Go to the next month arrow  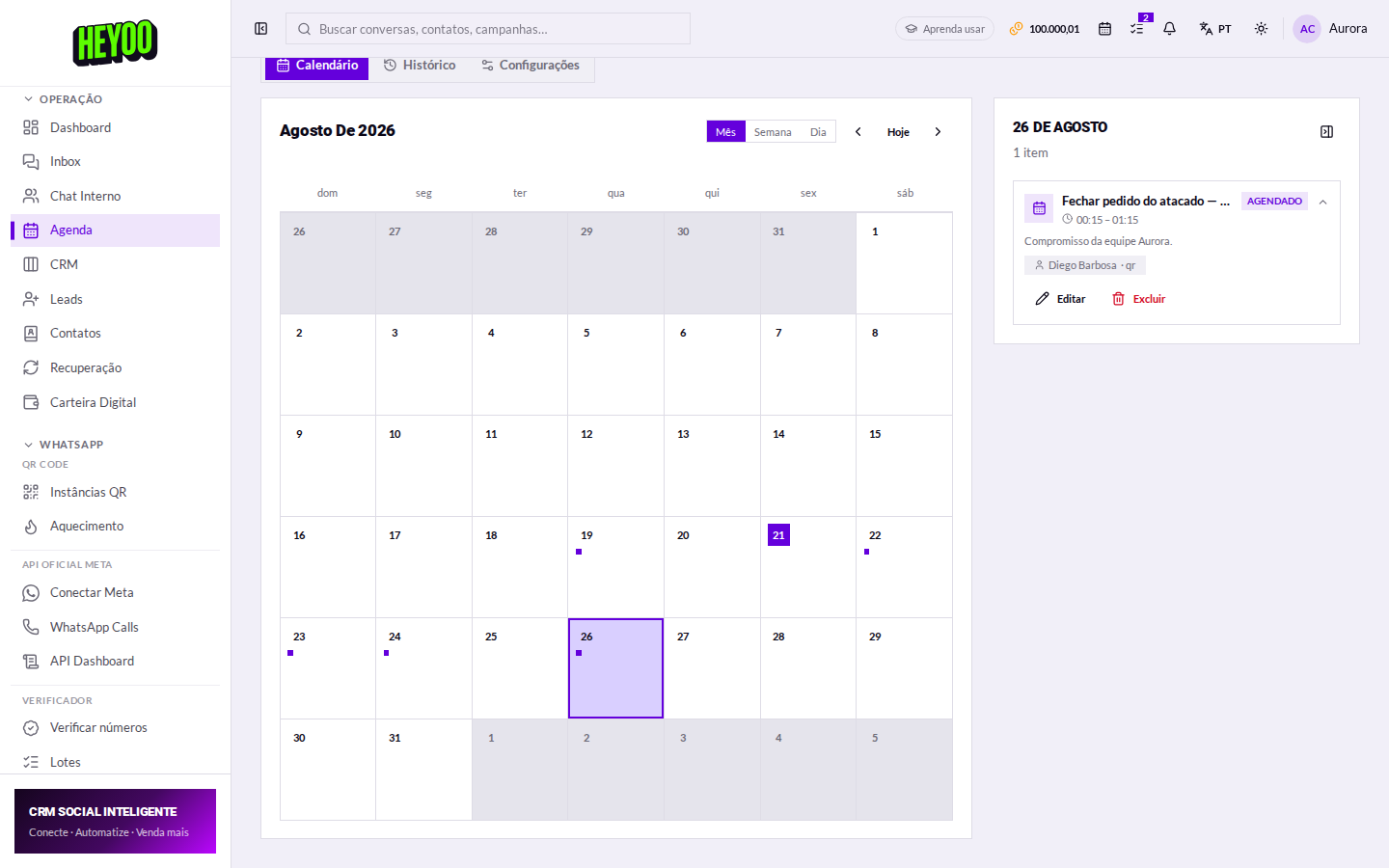[x=938, y=132]
